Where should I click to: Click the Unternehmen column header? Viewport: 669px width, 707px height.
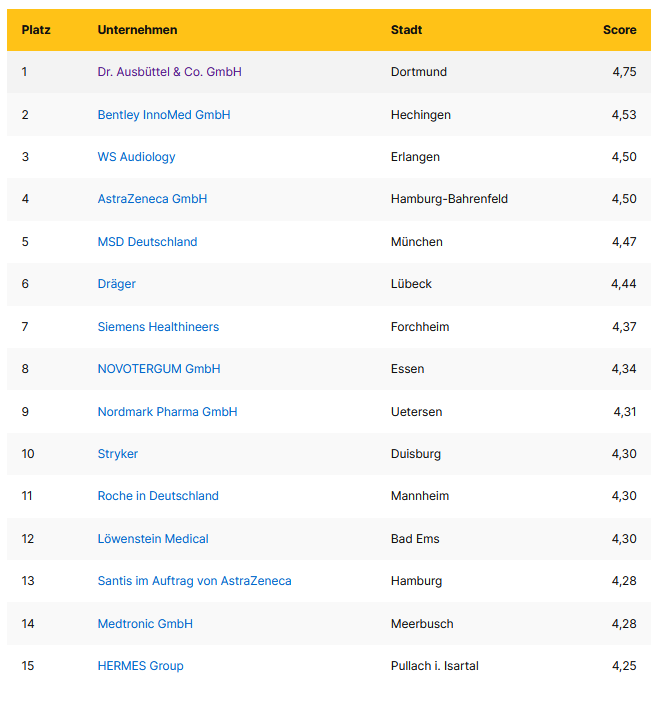137,30
